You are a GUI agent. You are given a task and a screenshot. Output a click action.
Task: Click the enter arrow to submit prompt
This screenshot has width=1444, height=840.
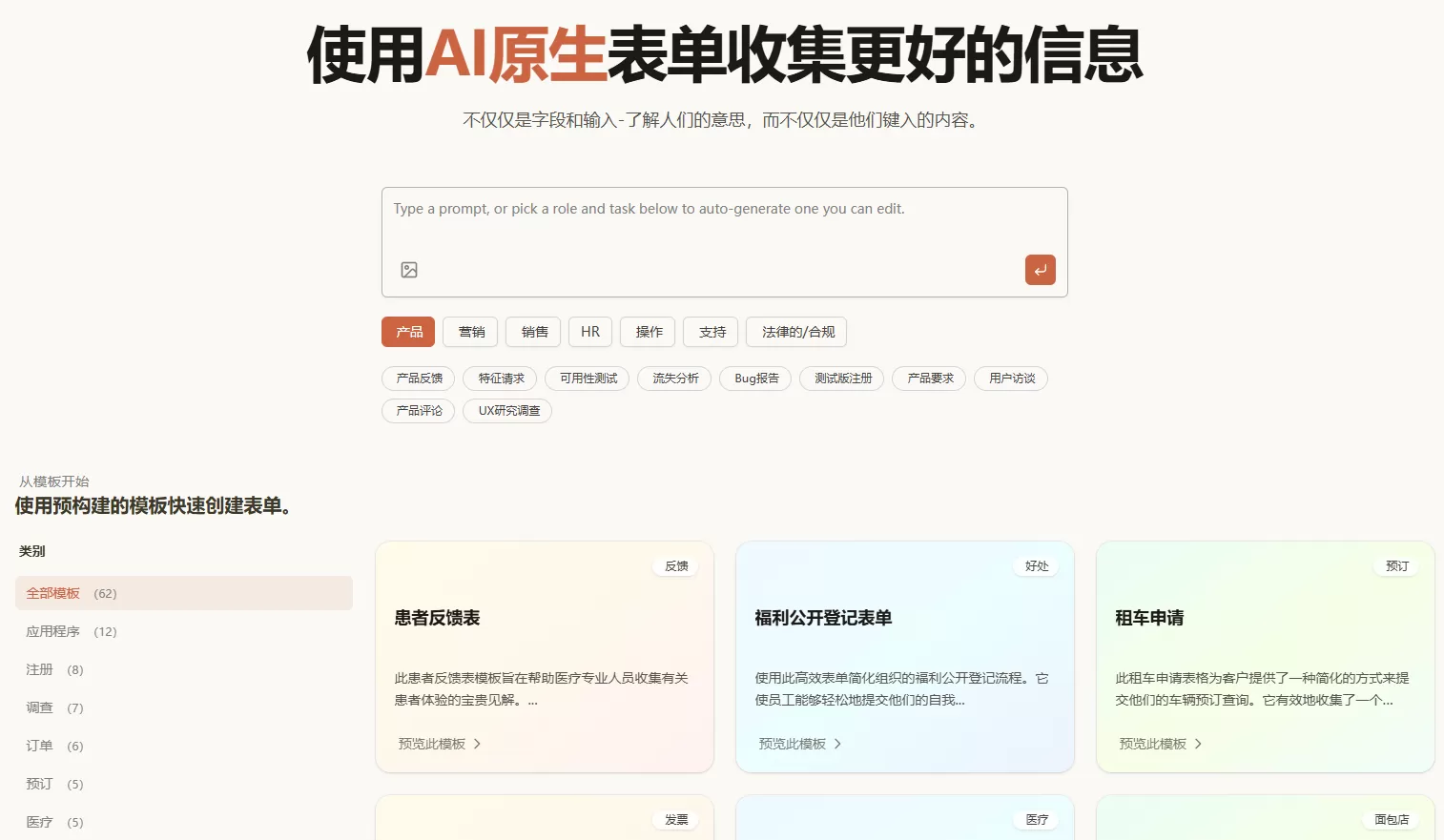[x=1040, y=270]
